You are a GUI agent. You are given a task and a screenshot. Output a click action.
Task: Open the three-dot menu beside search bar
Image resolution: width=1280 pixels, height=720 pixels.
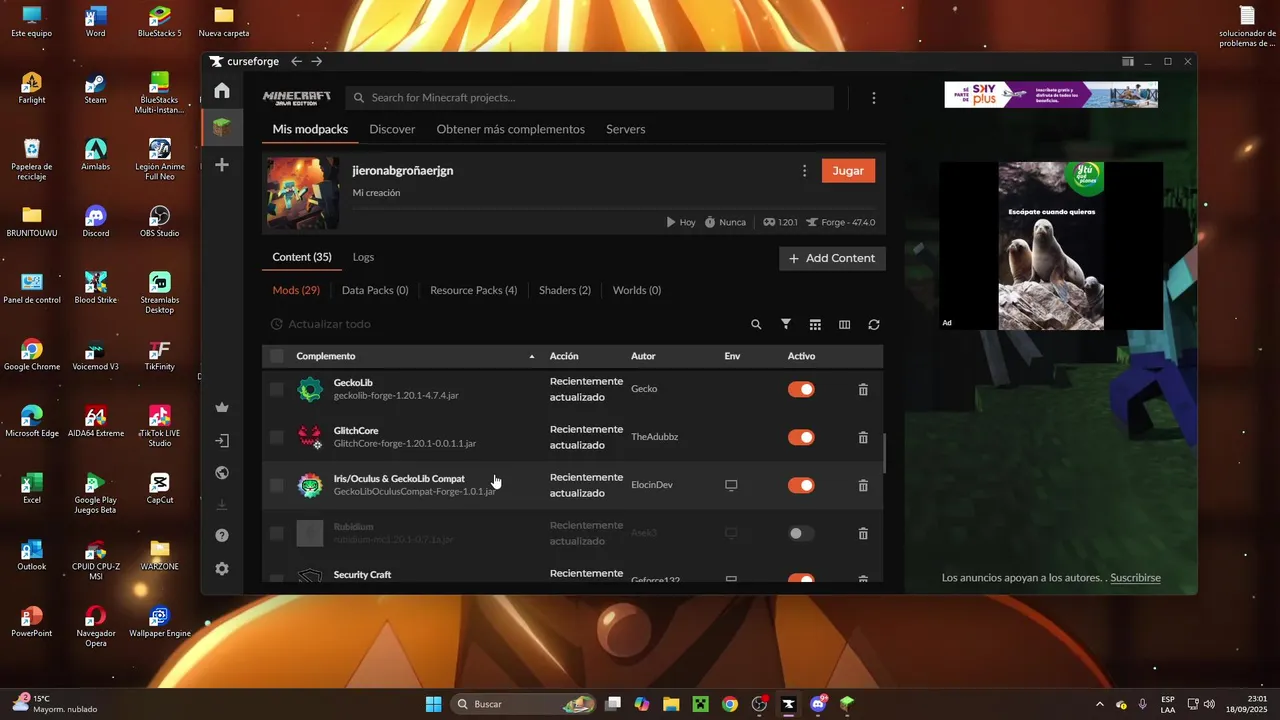[874, 98]
